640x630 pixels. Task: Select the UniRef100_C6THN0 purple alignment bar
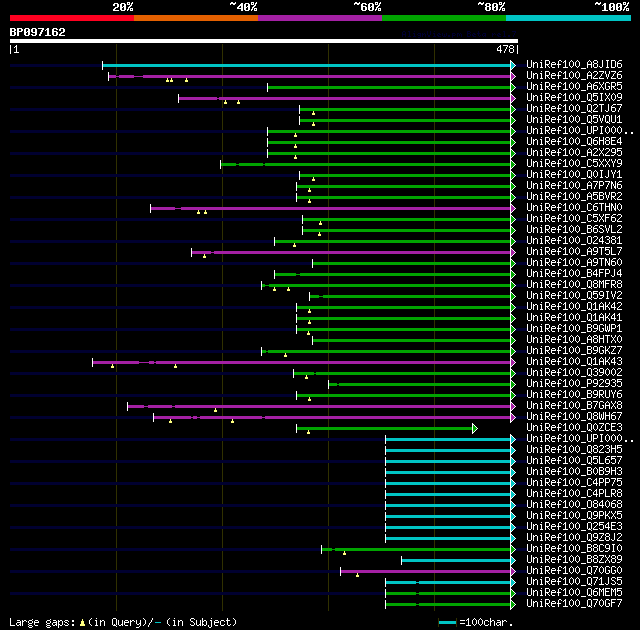[330, 209]
